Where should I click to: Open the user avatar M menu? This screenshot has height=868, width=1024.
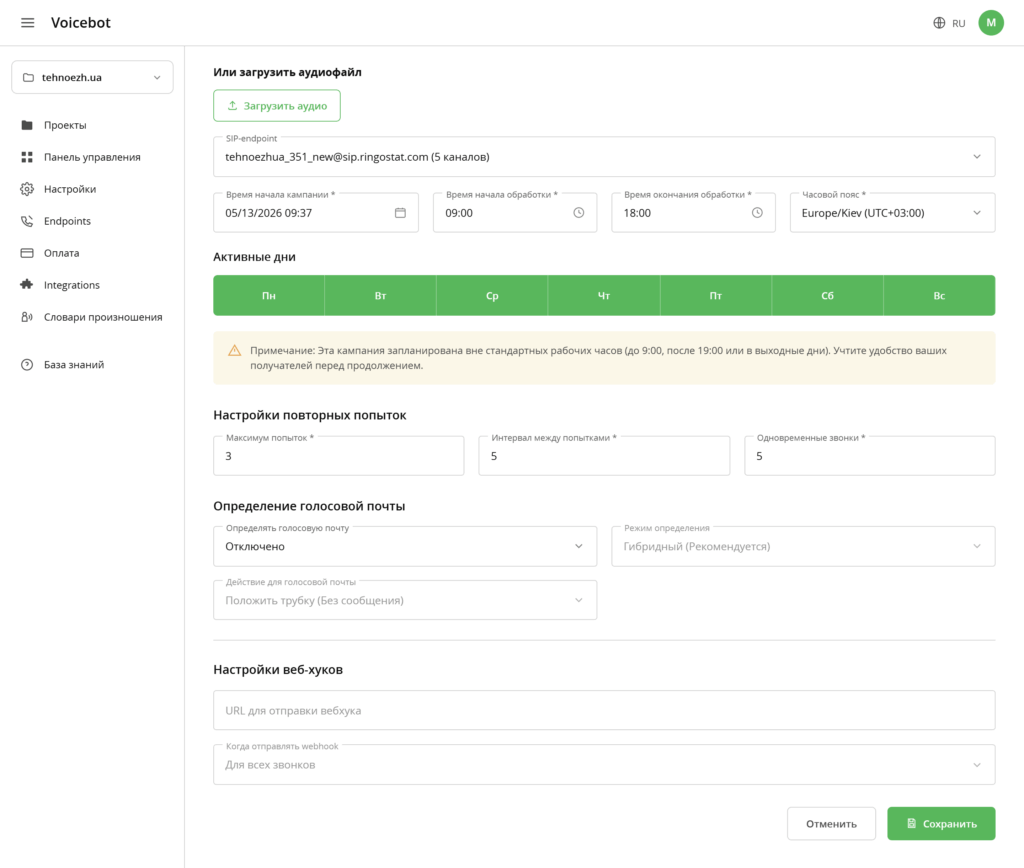click(991, 23)
